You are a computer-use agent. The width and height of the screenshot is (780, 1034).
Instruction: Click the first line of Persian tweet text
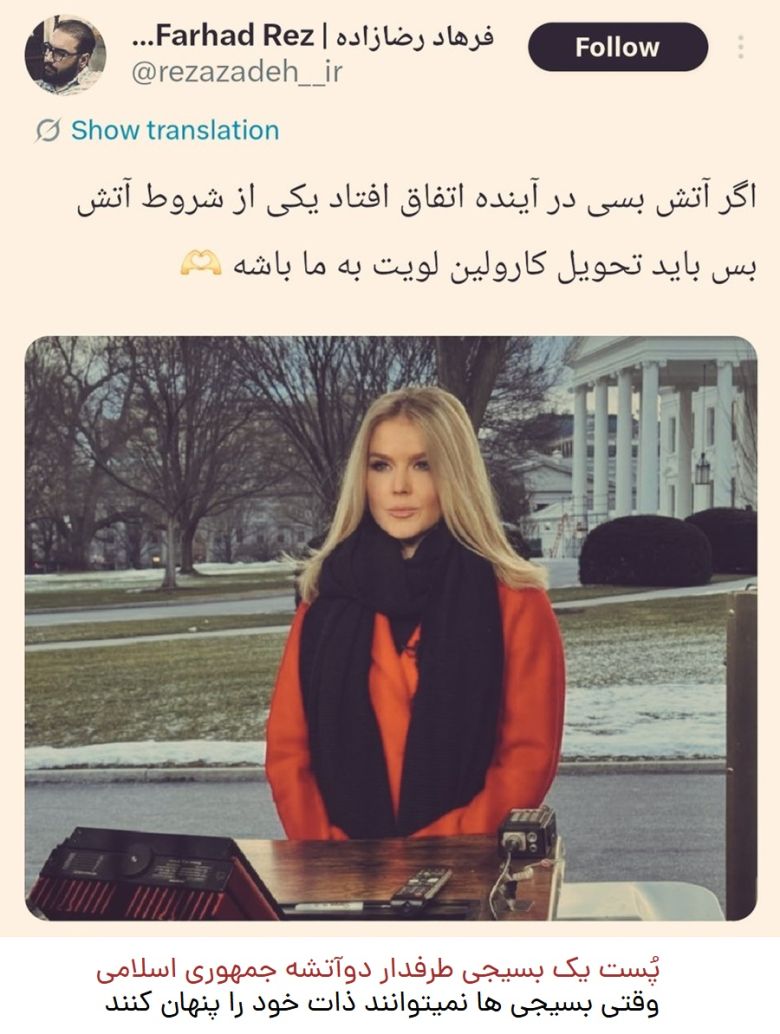pos(416,198)
